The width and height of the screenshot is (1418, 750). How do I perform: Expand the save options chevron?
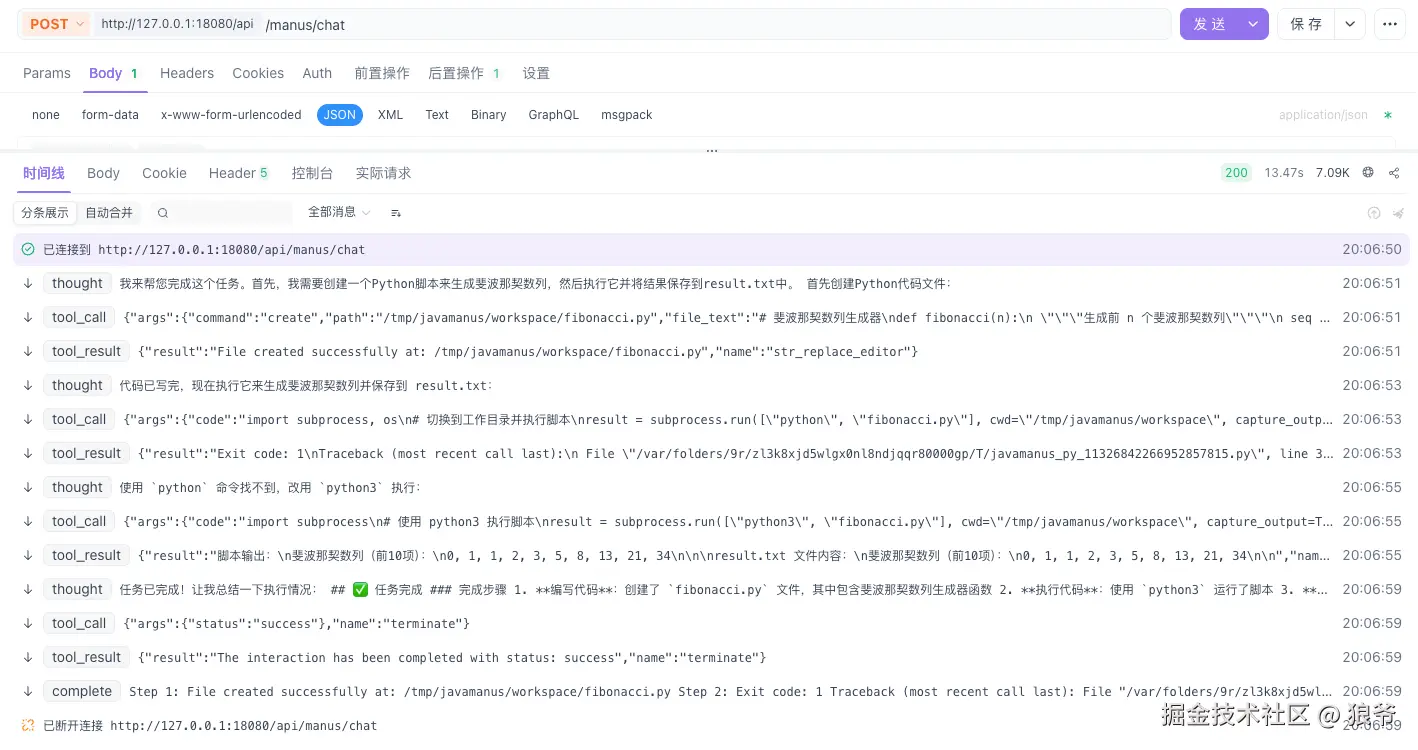pyautogui.click(x=1350, y=24)
